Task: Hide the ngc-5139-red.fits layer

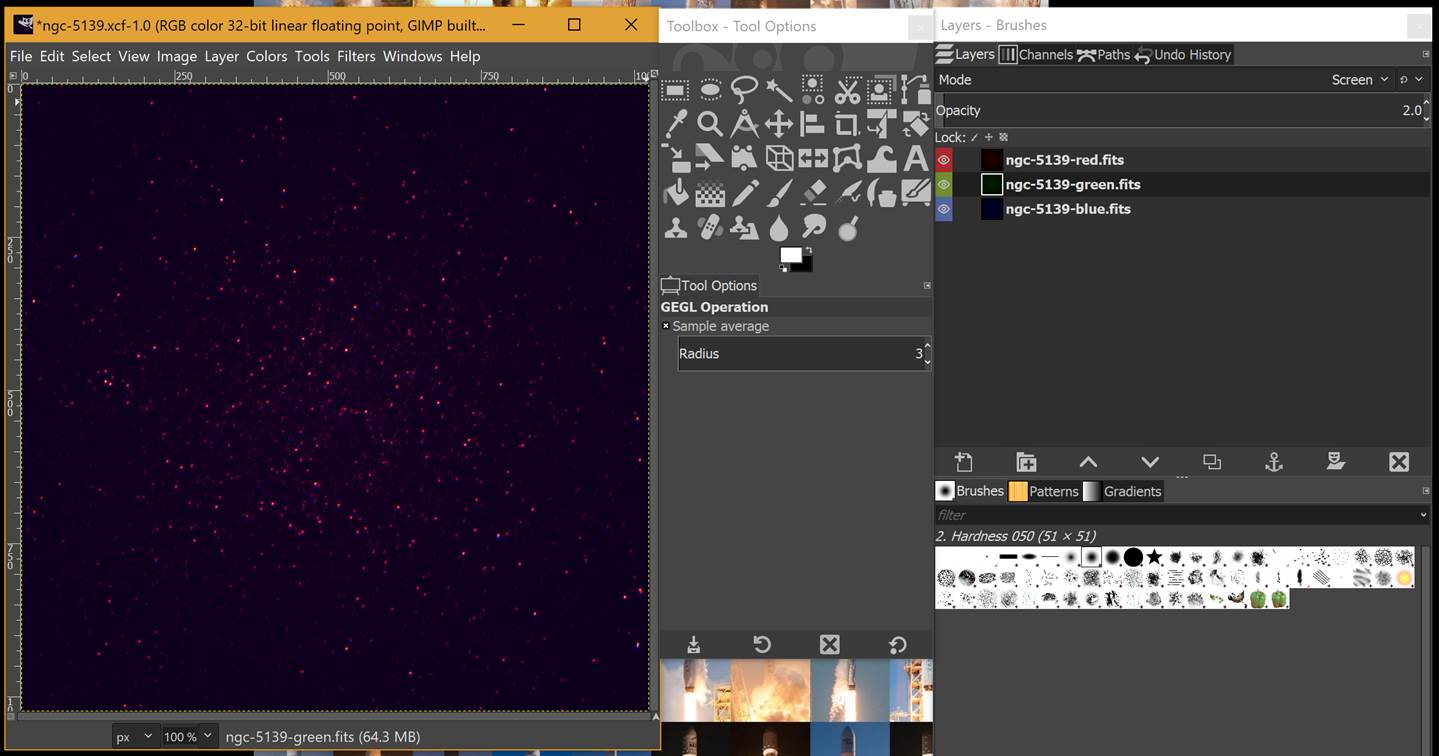Action: (x=944, y=160)
